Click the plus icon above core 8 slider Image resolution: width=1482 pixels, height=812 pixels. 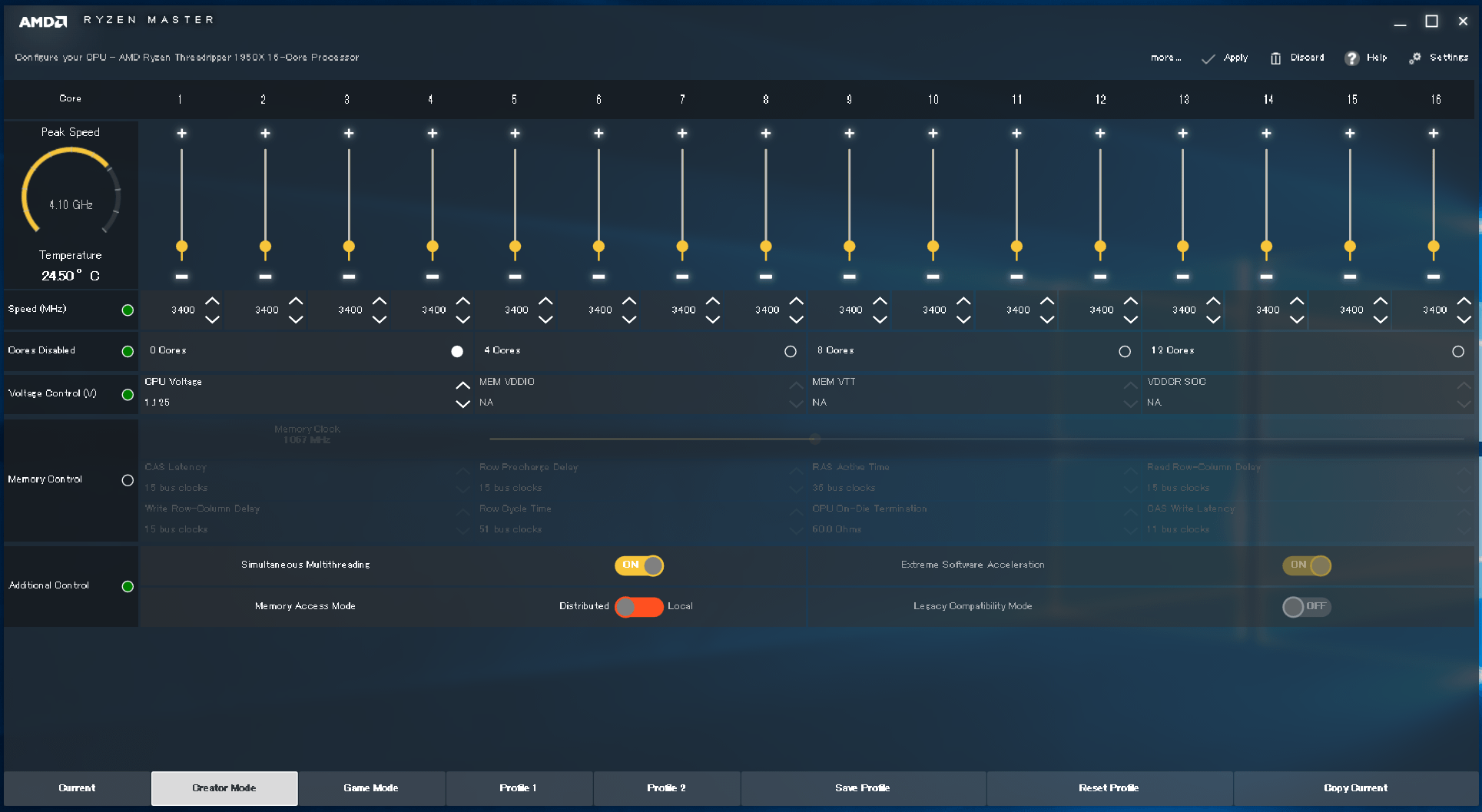[765, 133]
